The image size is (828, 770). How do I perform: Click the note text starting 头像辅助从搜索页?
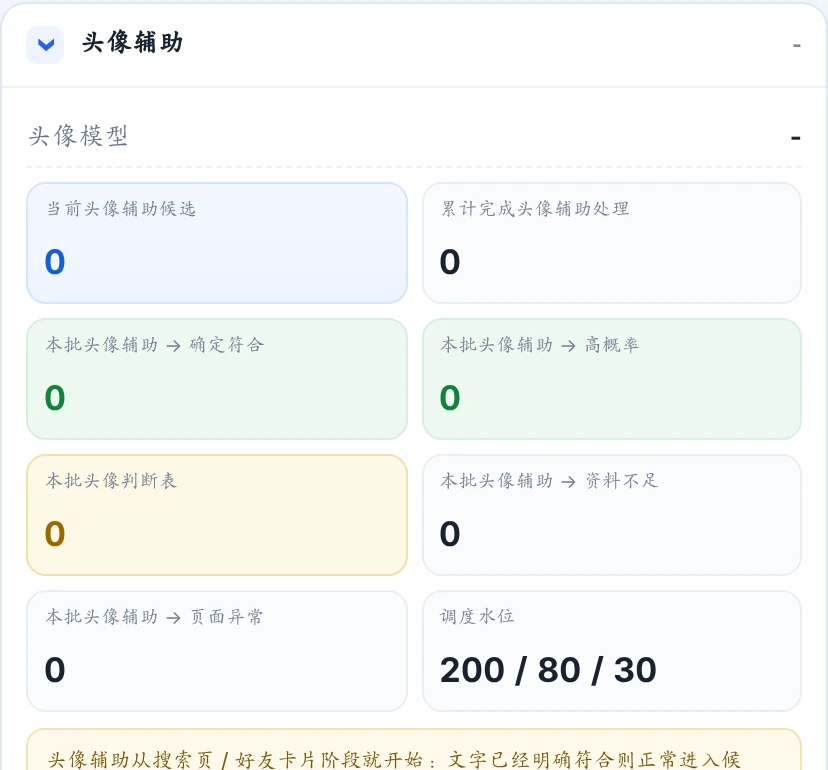pos(394,759)
